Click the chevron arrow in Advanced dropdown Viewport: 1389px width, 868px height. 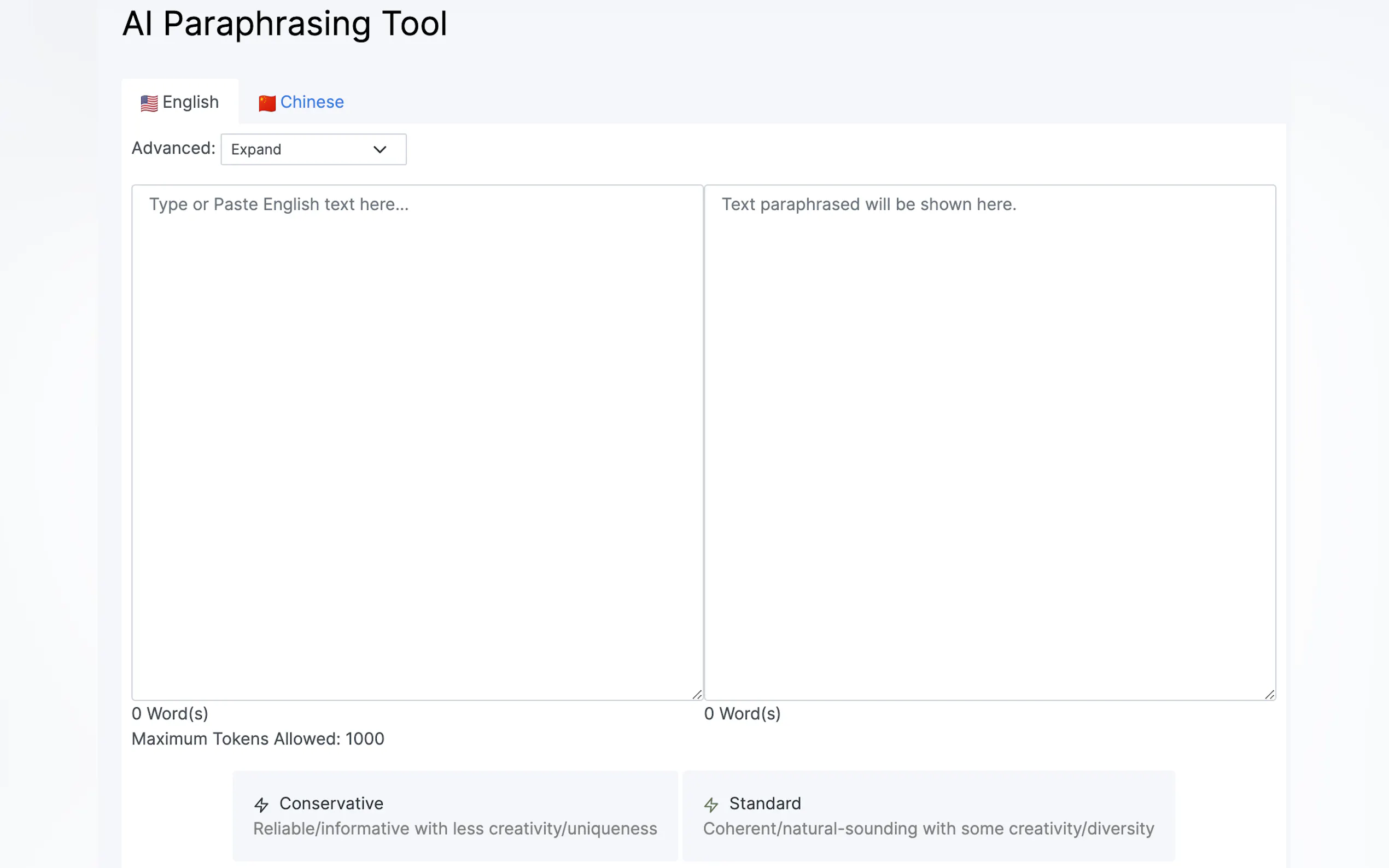coord(380,150)
